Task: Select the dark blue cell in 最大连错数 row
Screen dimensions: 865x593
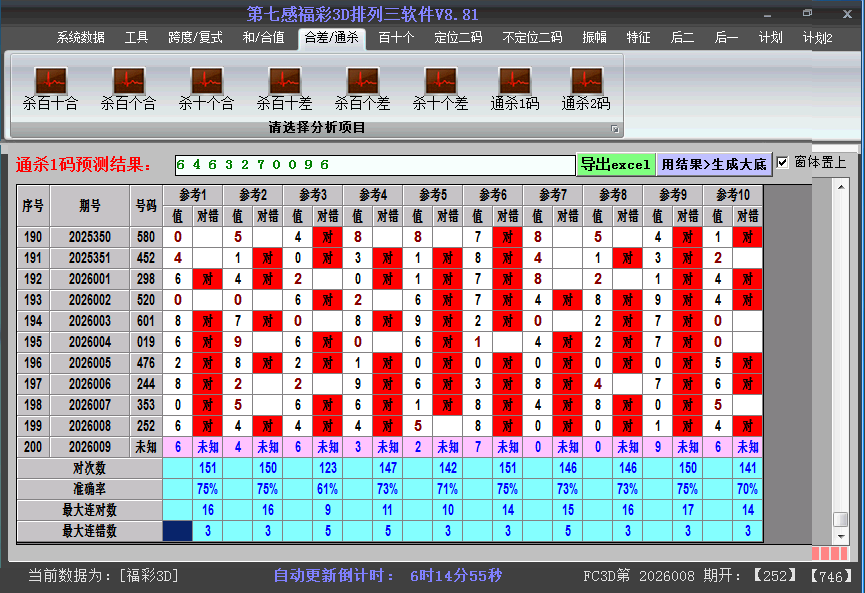Action: click(178, 531)
